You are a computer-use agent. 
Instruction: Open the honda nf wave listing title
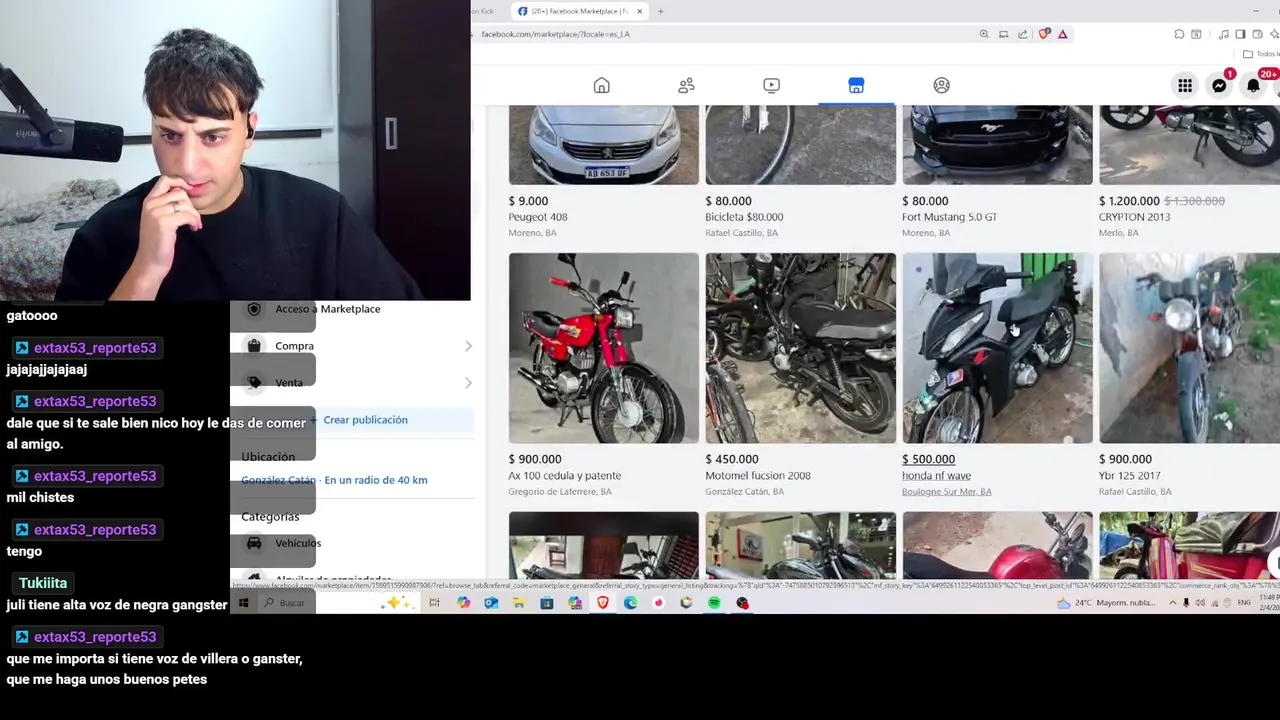[936, 476]
